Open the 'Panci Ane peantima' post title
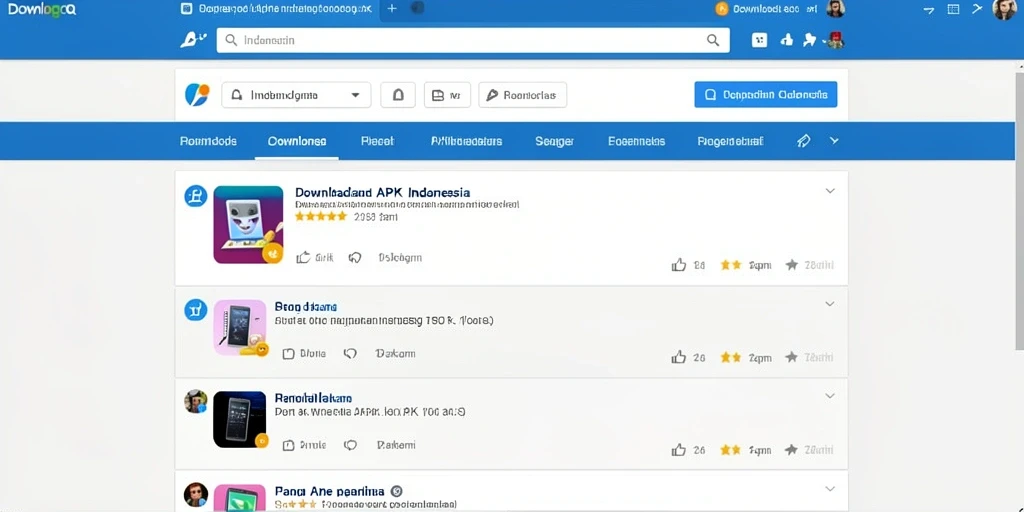Screen dimensions: 1024x512 click(x=329, y=491)
